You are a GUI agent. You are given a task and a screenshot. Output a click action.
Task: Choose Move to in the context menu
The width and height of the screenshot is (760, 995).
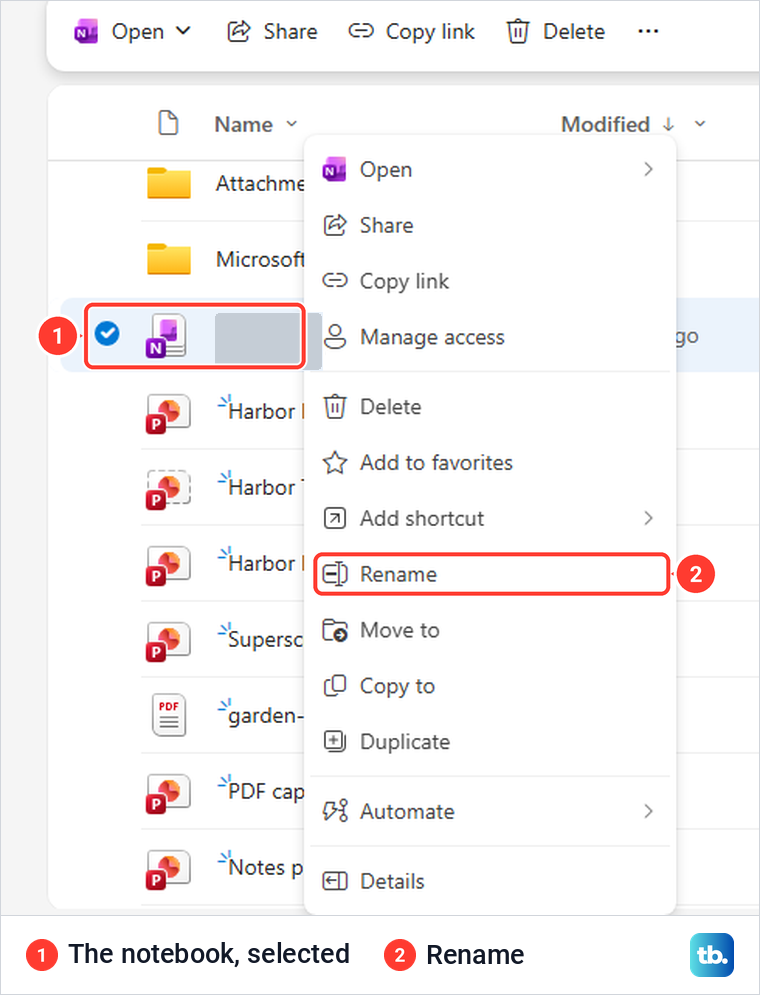click(489, 630)
